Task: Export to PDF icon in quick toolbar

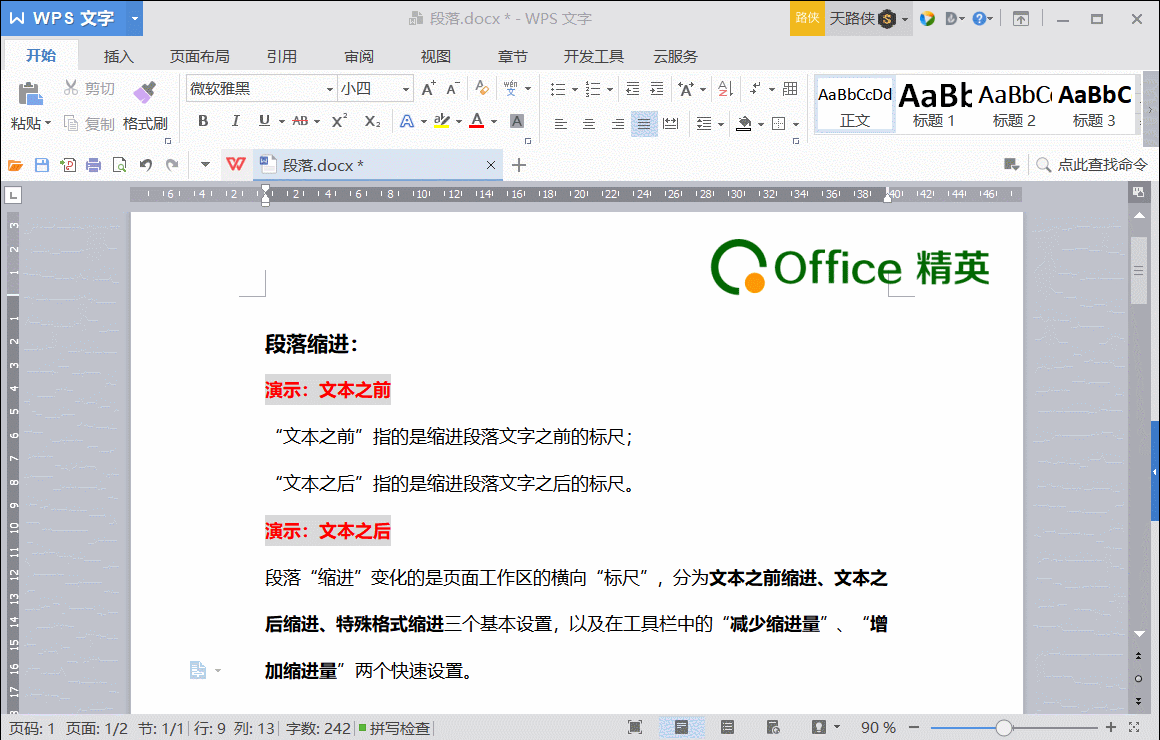Action: pyautogui.click(x=68, y=165)
